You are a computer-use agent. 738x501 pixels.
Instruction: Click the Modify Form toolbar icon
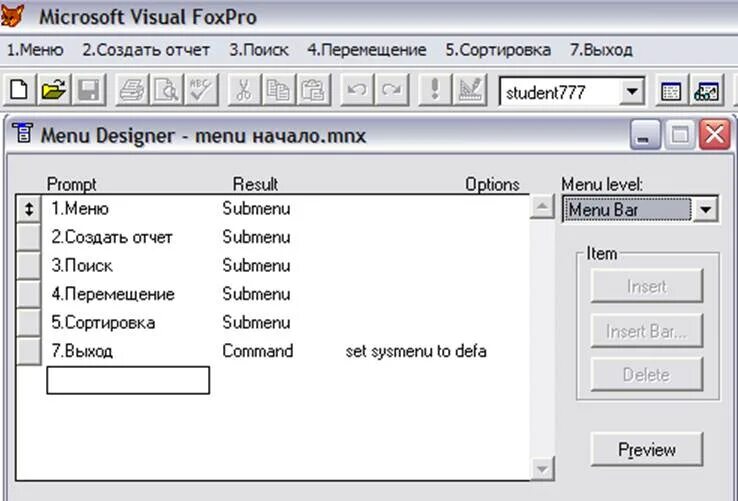click(x=469, y=89)
